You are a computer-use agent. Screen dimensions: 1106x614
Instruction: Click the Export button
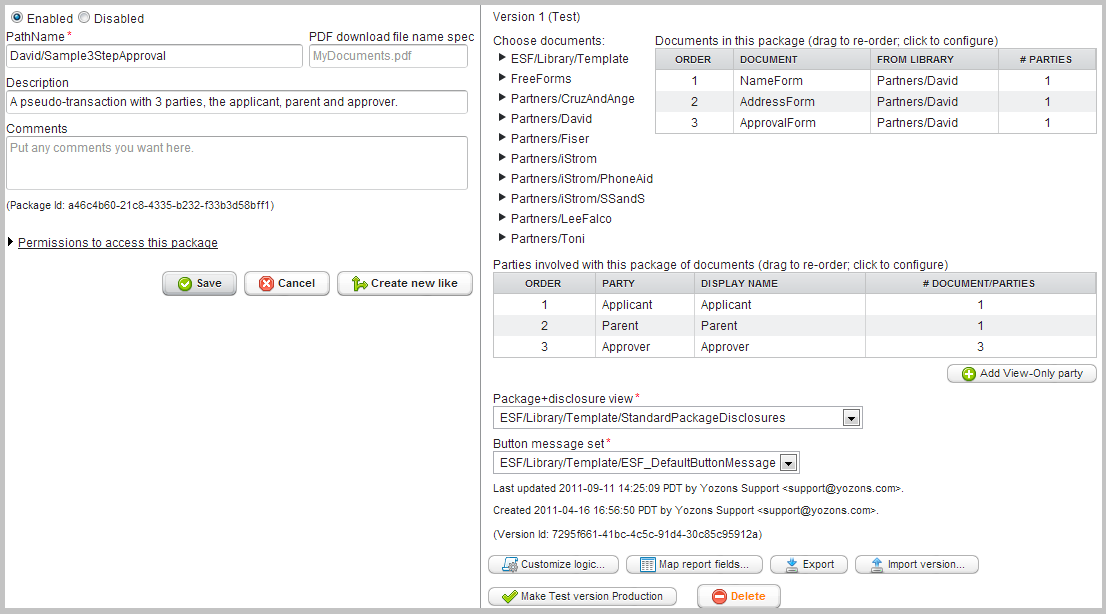pyautogui.click(x=808, y=564)
